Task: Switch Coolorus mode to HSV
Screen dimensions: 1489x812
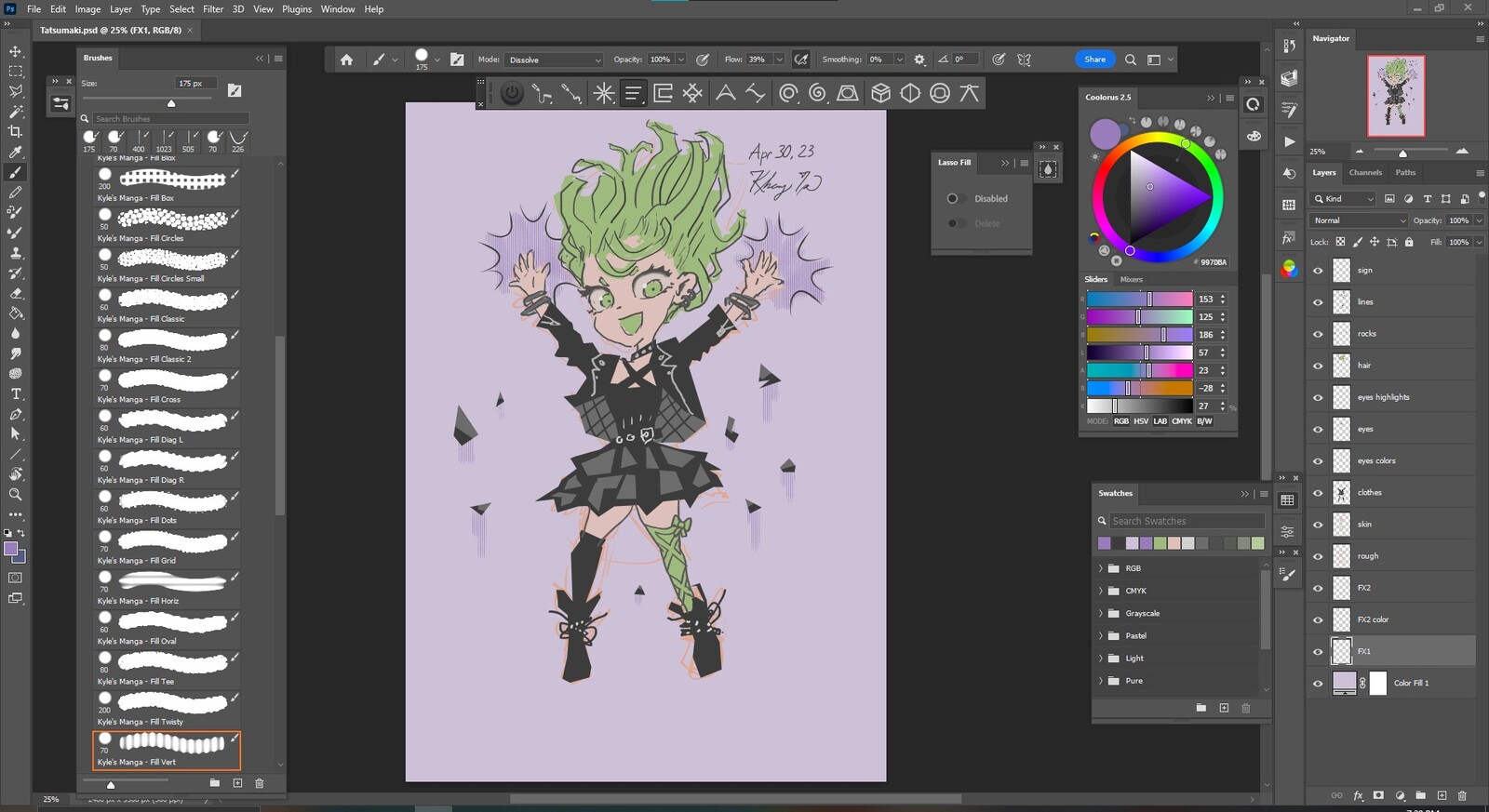Action: 1141,421
